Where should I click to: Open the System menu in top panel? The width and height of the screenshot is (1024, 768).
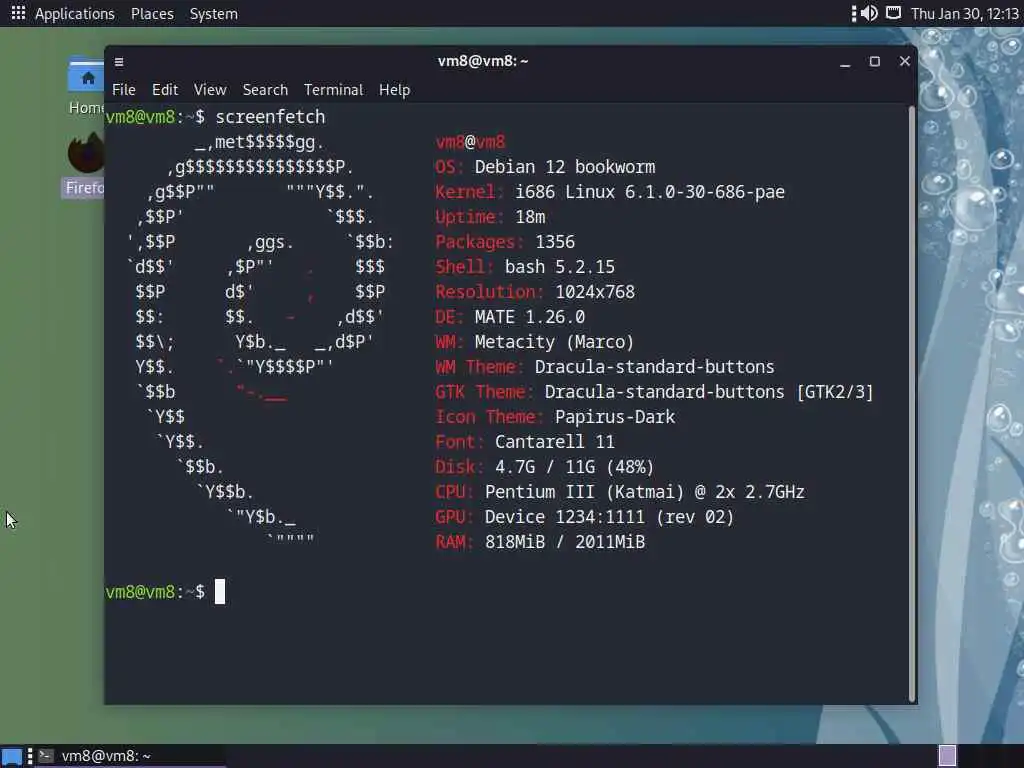(x=214, y=14)
